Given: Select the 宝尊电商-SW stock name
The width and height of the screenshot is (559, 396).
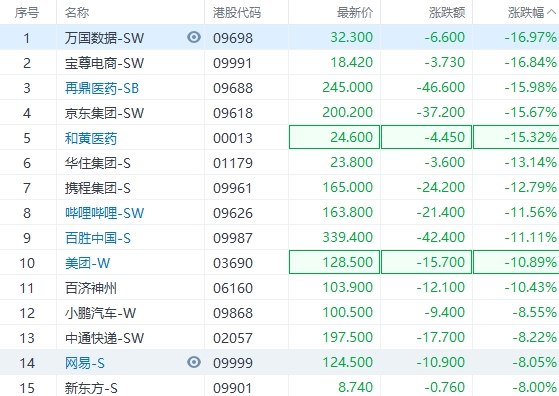Looking at the screenshot, I should coord(104,63).
